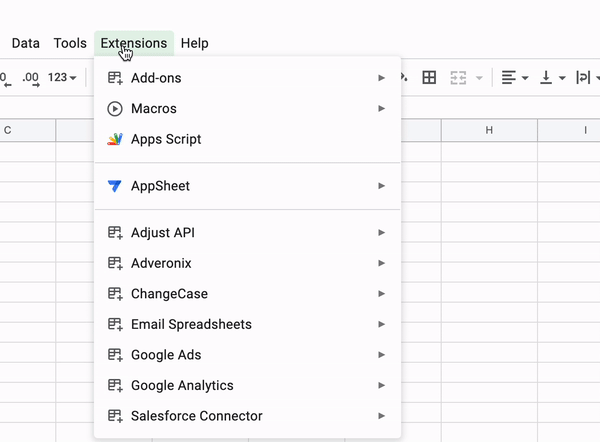Close the Extensions menu
Screen dimensions: 600x442
[134, 43]
